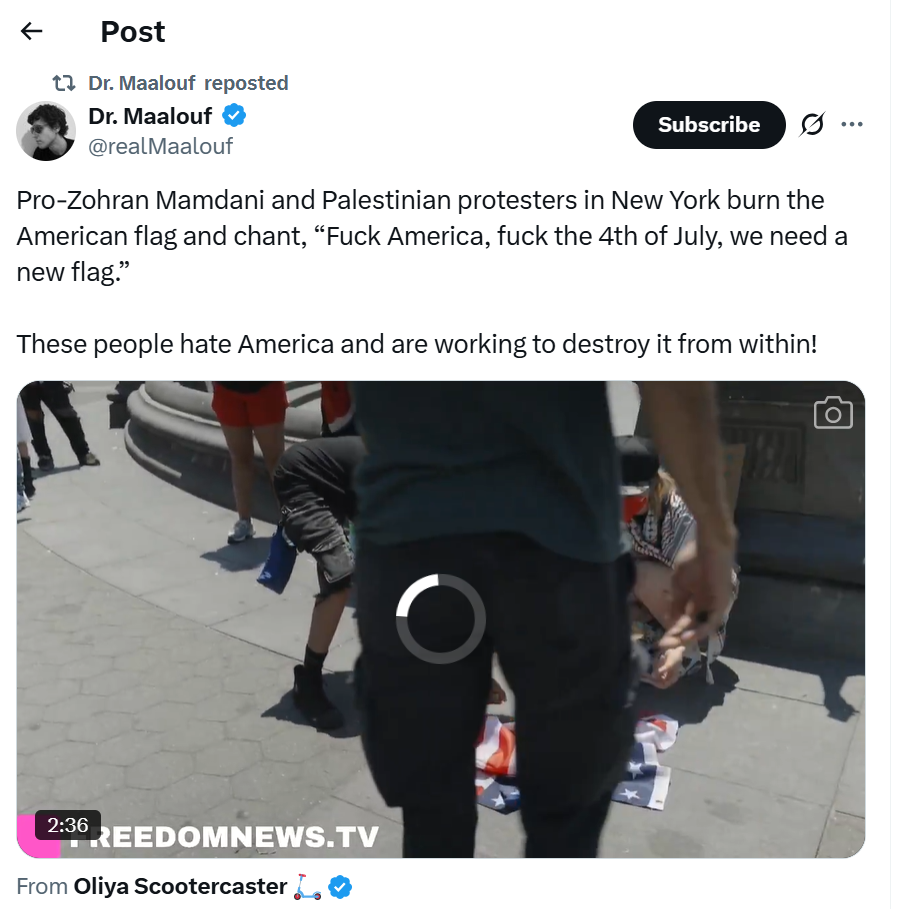Open the @realMaalouf handle link
The height and width of the screenshot is (909, 923).
(160, 146)
